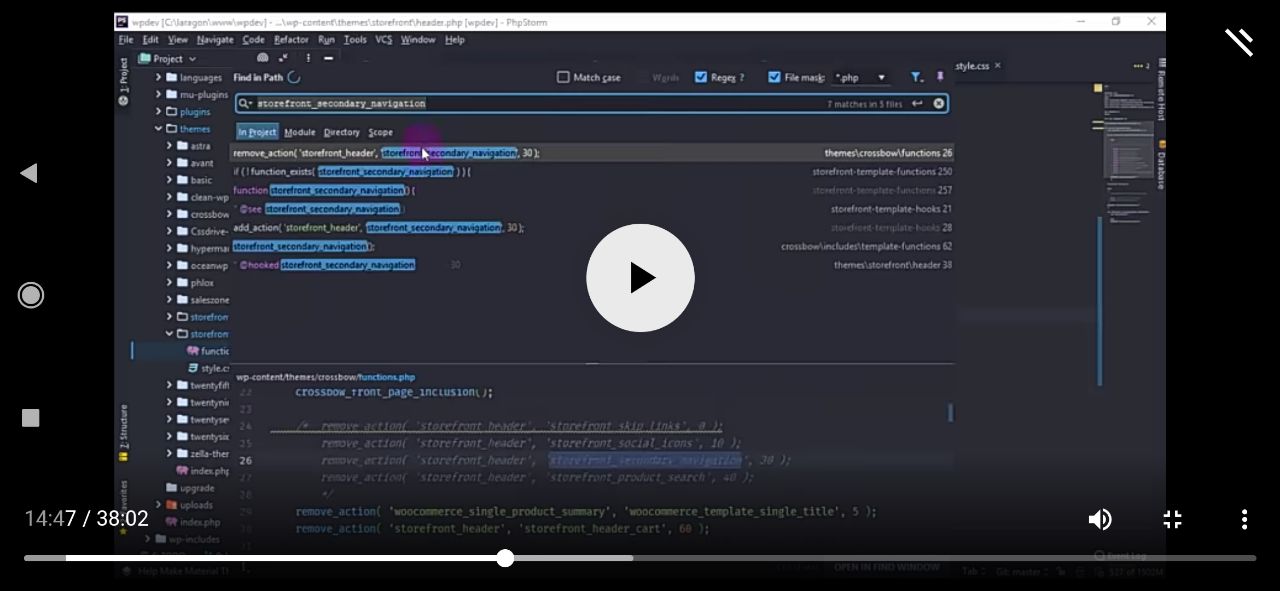
Task: Expand the astra theme folder
Action: coord(170,145)
